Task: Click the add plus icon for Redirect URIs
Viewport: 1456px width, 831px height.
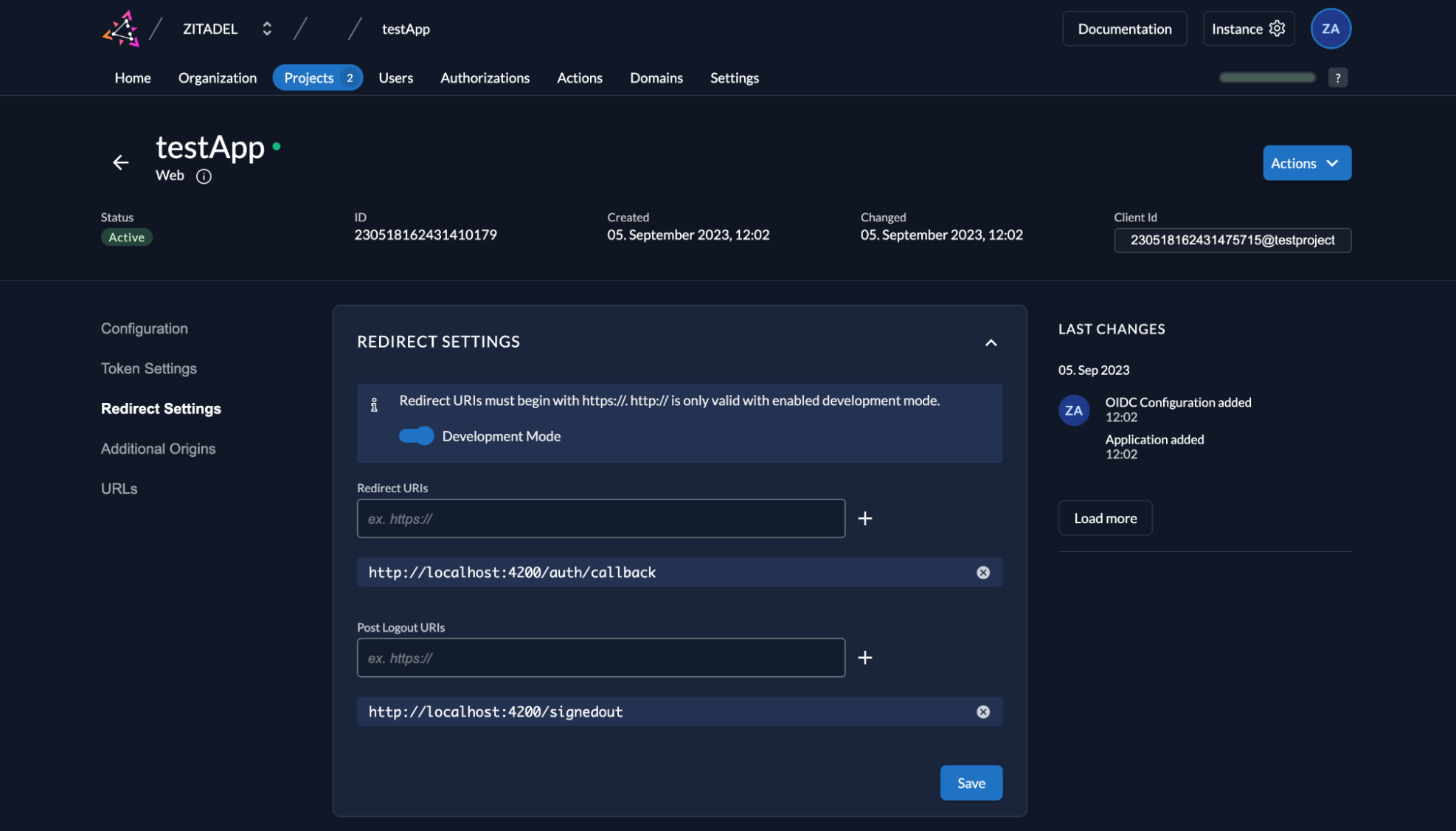Action: click(x=865, y=518)
